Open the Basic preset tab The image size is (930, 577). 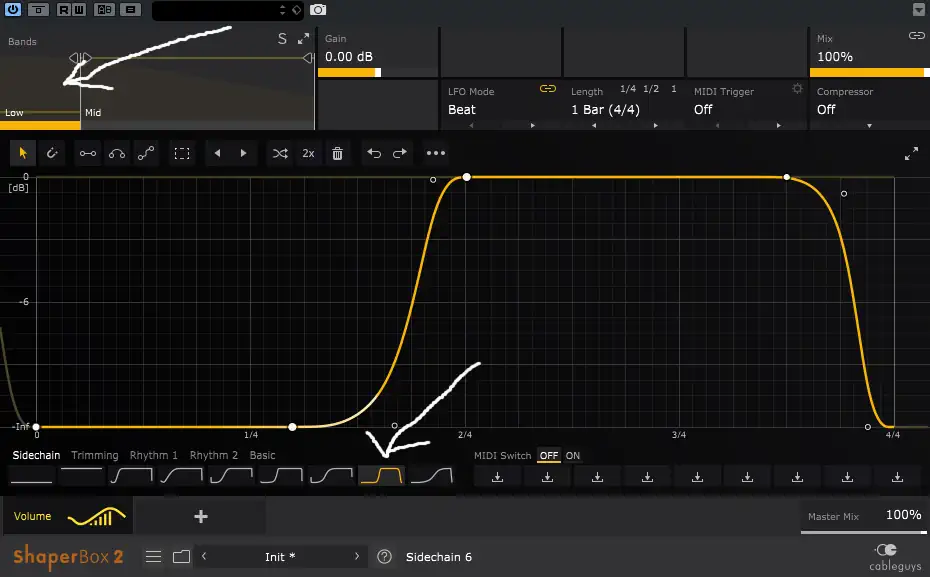tap(262, 455)
